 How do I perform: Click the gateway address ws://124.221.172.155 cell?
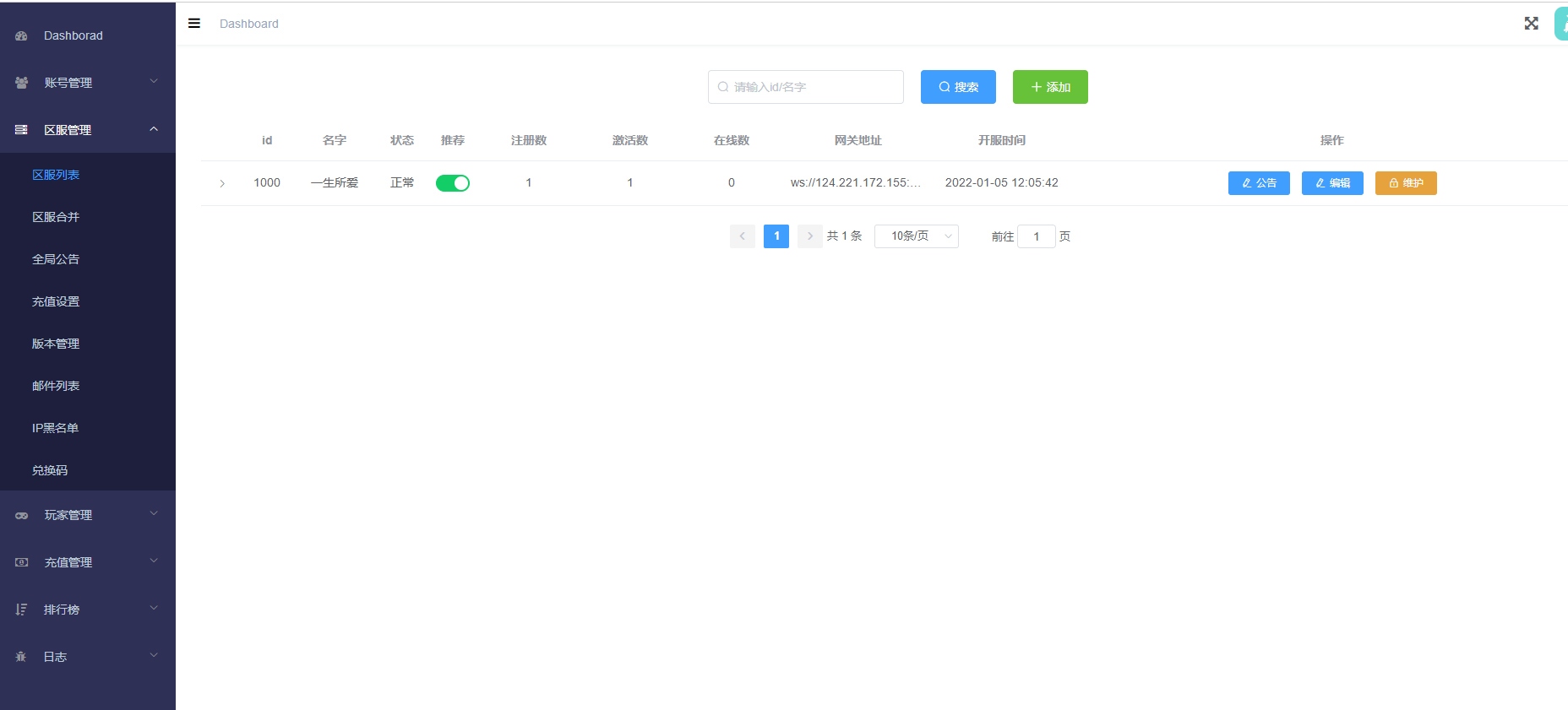tap(856, 182)
